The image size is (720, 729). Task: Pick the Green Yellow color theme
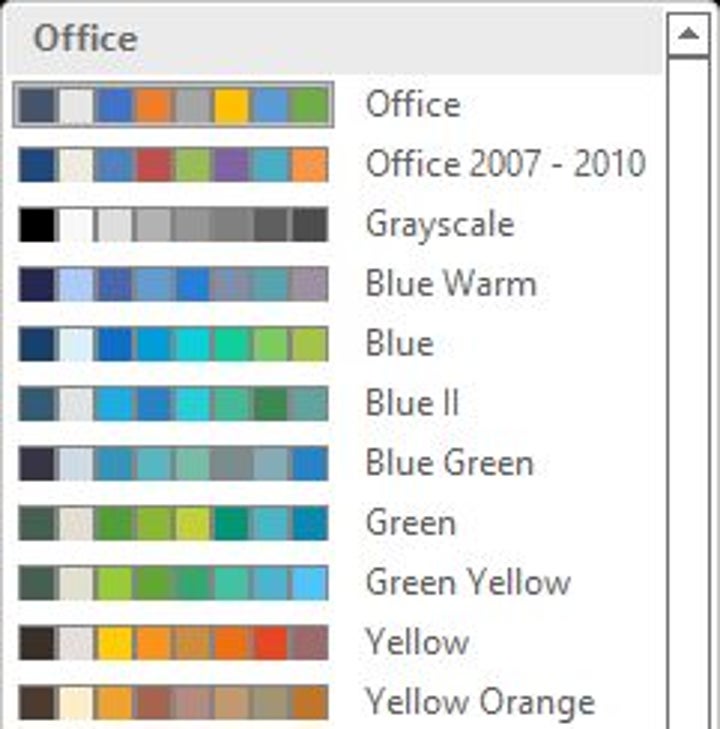[468, 582]
